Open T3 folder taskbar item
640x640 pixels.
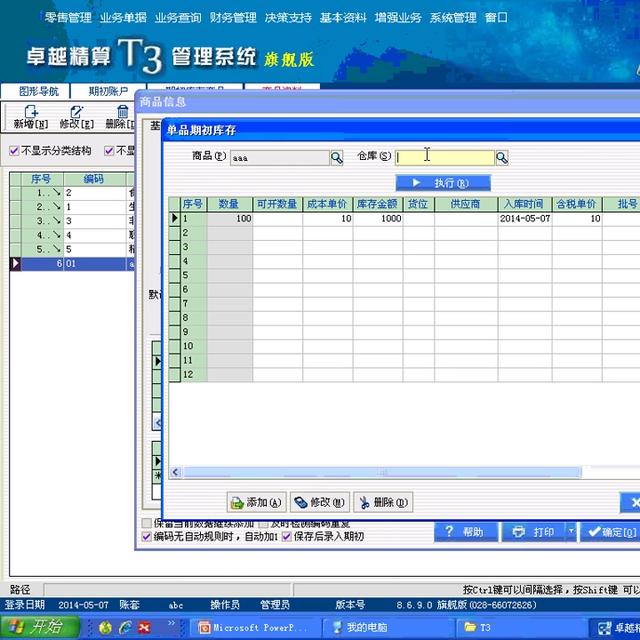coord(520,627)
